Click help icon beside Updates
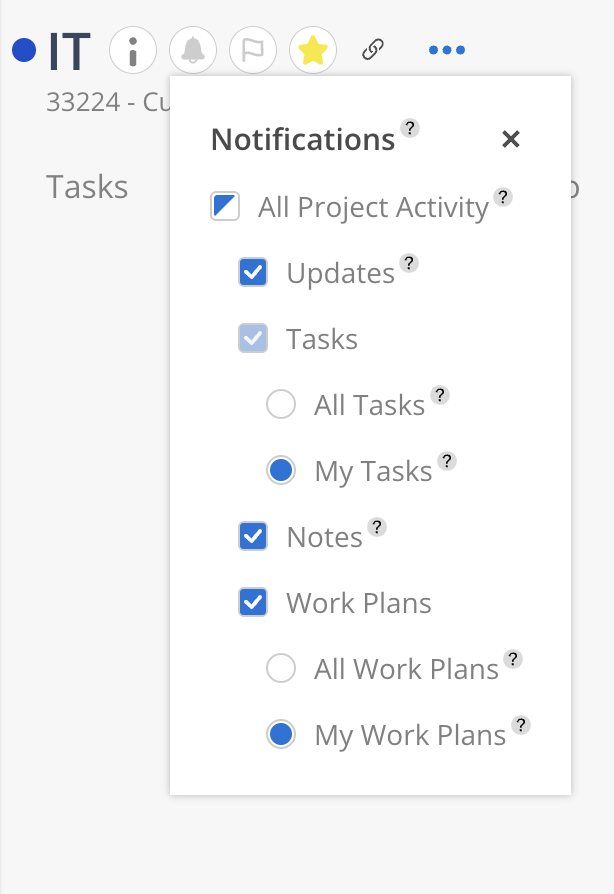 click(x=409, y=263)
